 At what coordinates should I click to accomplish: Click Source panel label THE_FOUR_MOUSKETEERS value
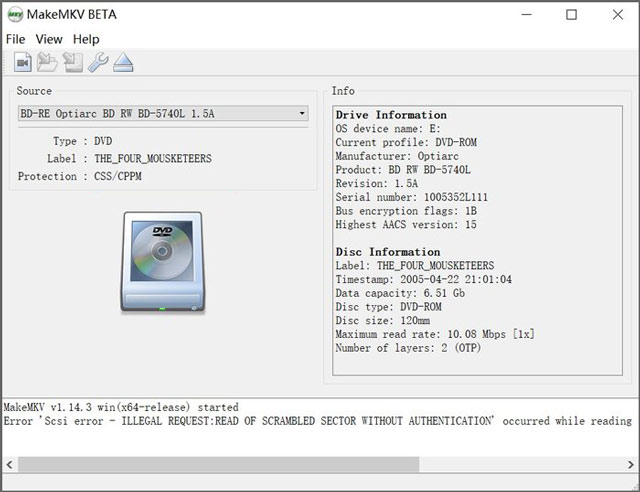pyautogui.click(x=153, y=159)
